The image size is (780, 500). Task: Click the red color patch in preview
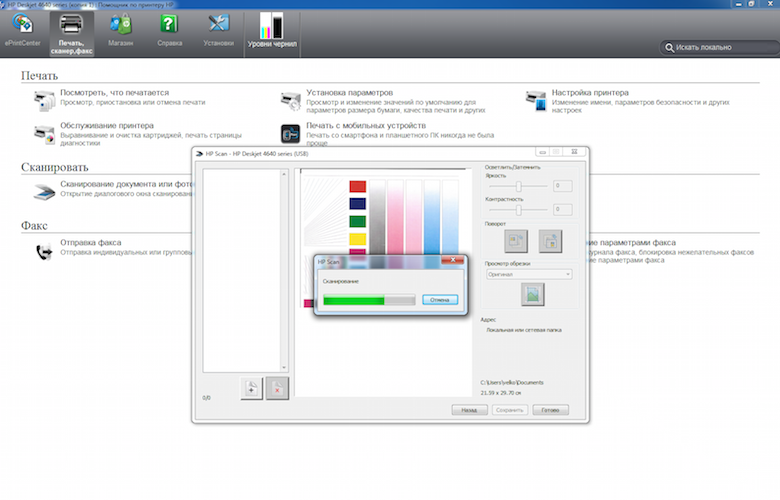(x=358, y=187)
